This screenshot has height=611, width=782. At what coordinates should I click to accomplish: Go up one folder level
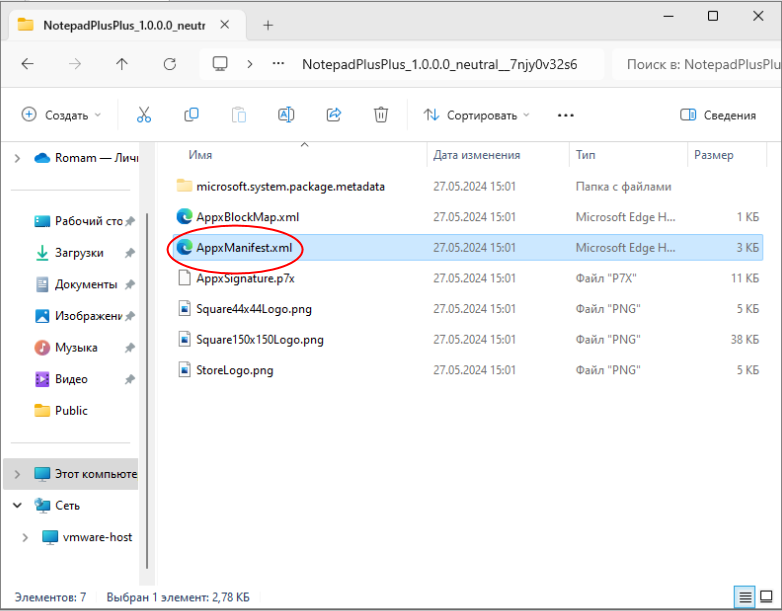click(x=122, y=64)
